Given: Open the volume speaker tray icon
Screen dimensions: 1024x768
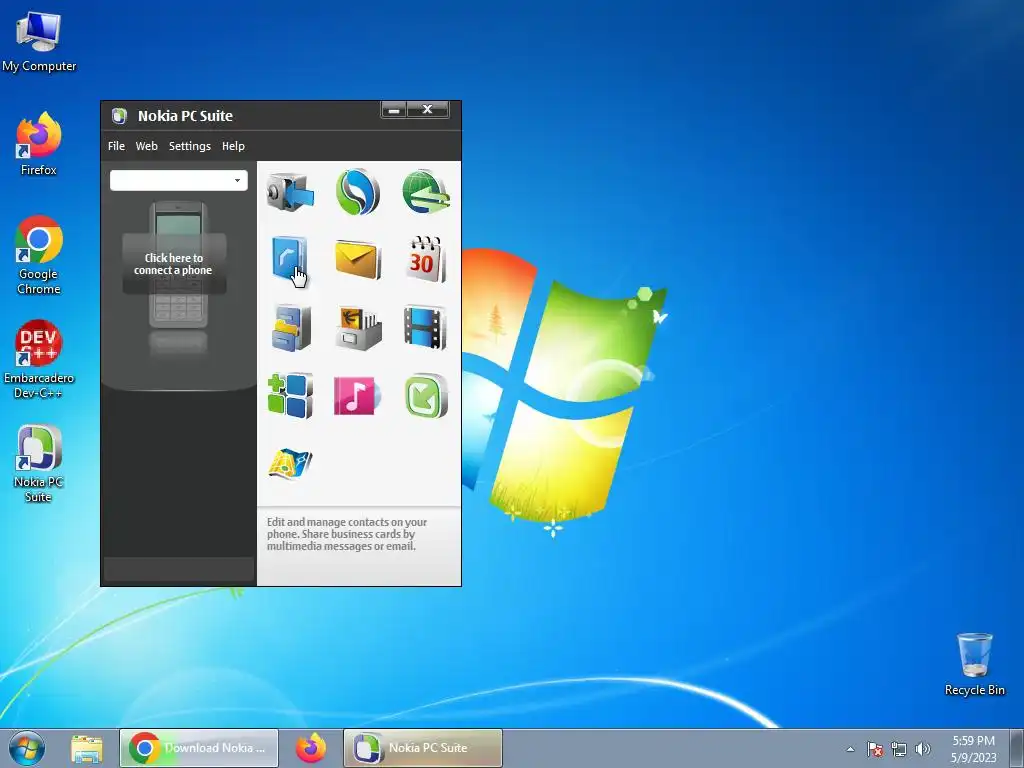Looking at the screenshot, I should click(922, 749).
